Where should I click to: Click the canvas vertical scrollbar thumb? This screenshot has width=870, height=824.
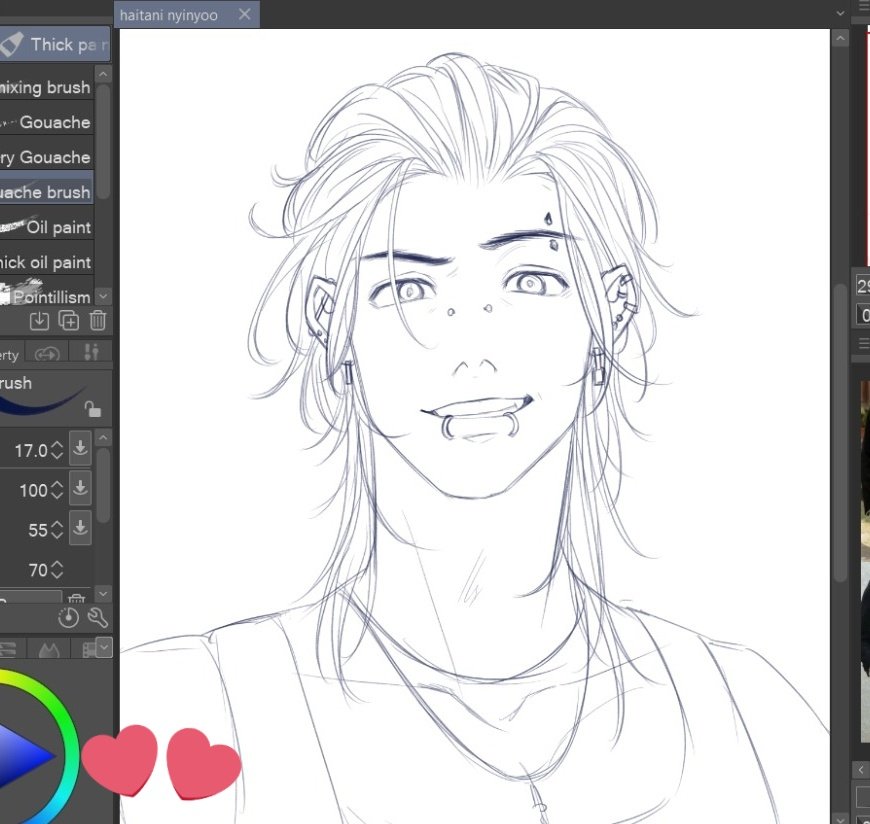(x=841, y=433)
